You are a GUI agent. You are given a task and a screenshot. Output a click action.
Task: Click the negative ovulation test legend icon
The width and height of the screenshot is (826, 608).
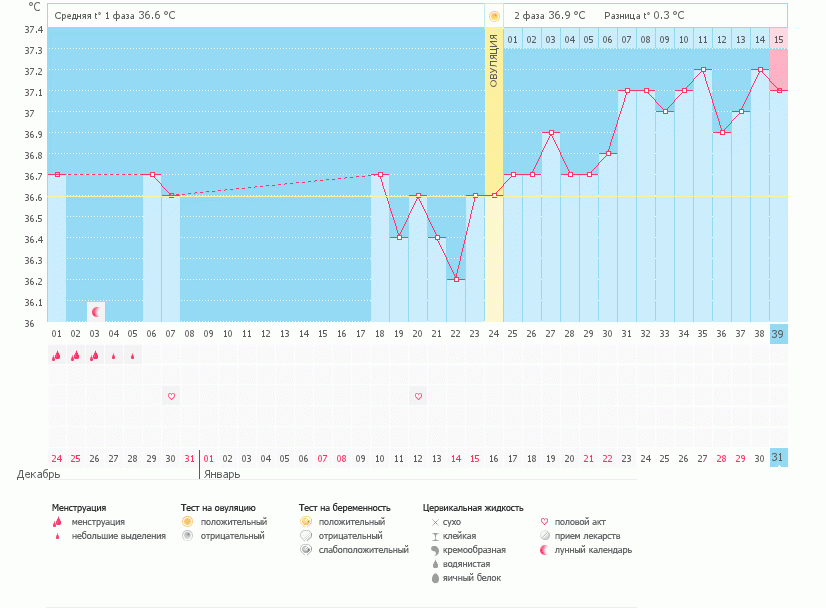[x=187, y=536]
